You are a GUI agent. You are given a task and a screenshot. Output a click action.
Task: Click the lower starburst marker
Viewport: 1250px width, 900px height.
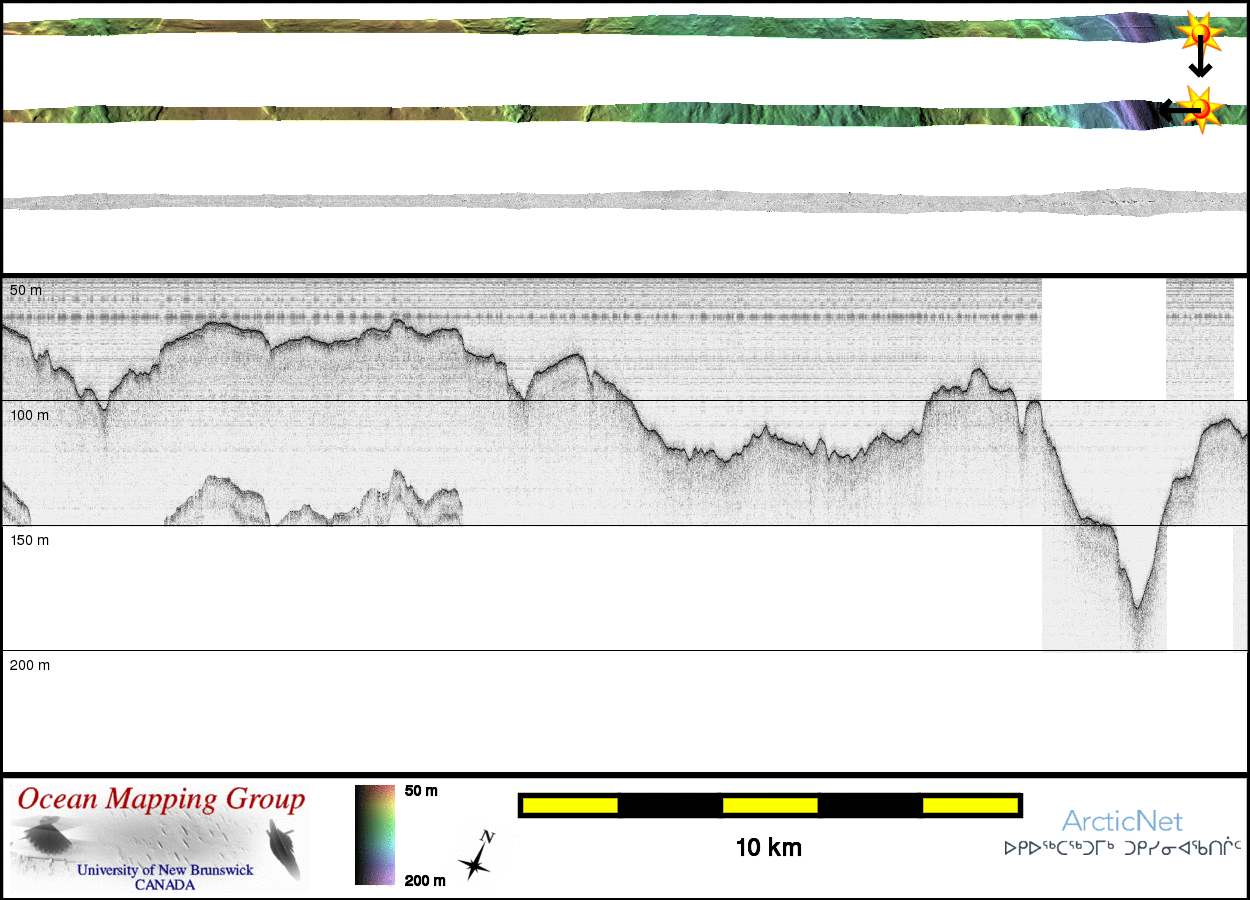[1201, 108]
